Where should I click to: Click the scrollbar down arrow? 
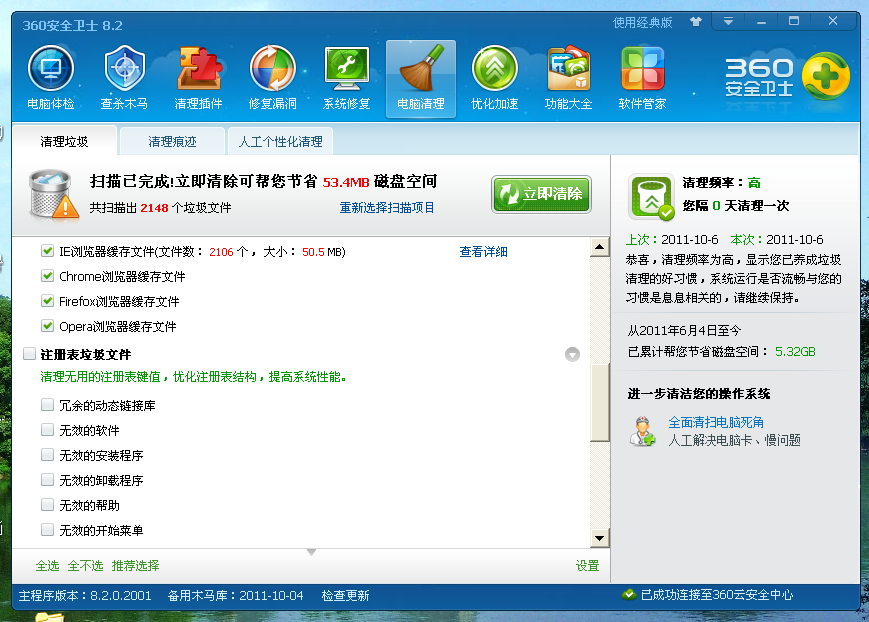tap(600, 538)
